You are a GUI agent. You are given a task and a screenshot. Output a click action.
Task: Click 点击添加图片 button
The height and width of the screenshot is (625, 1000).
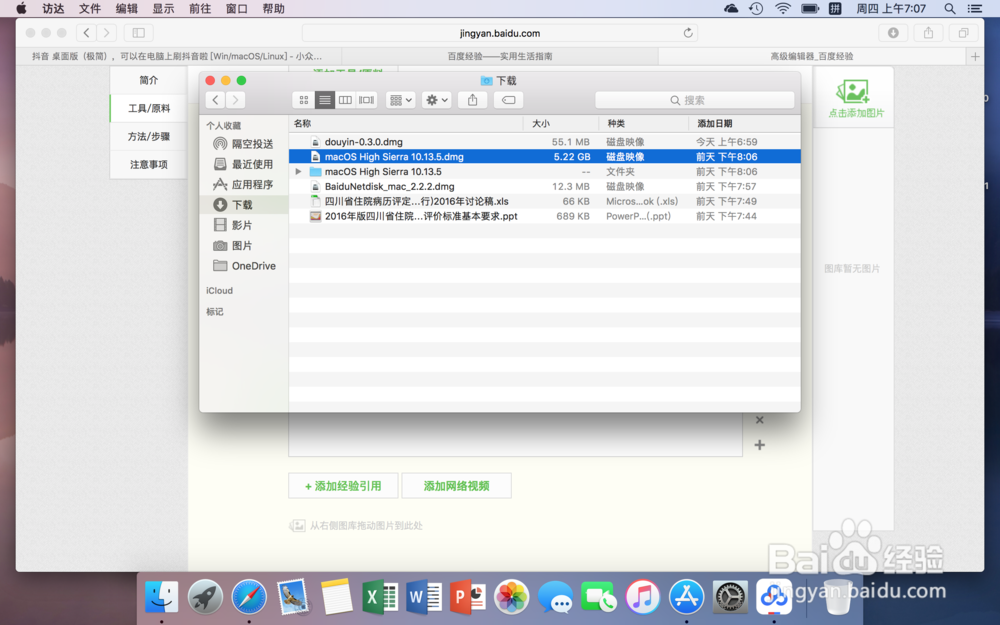855,99
